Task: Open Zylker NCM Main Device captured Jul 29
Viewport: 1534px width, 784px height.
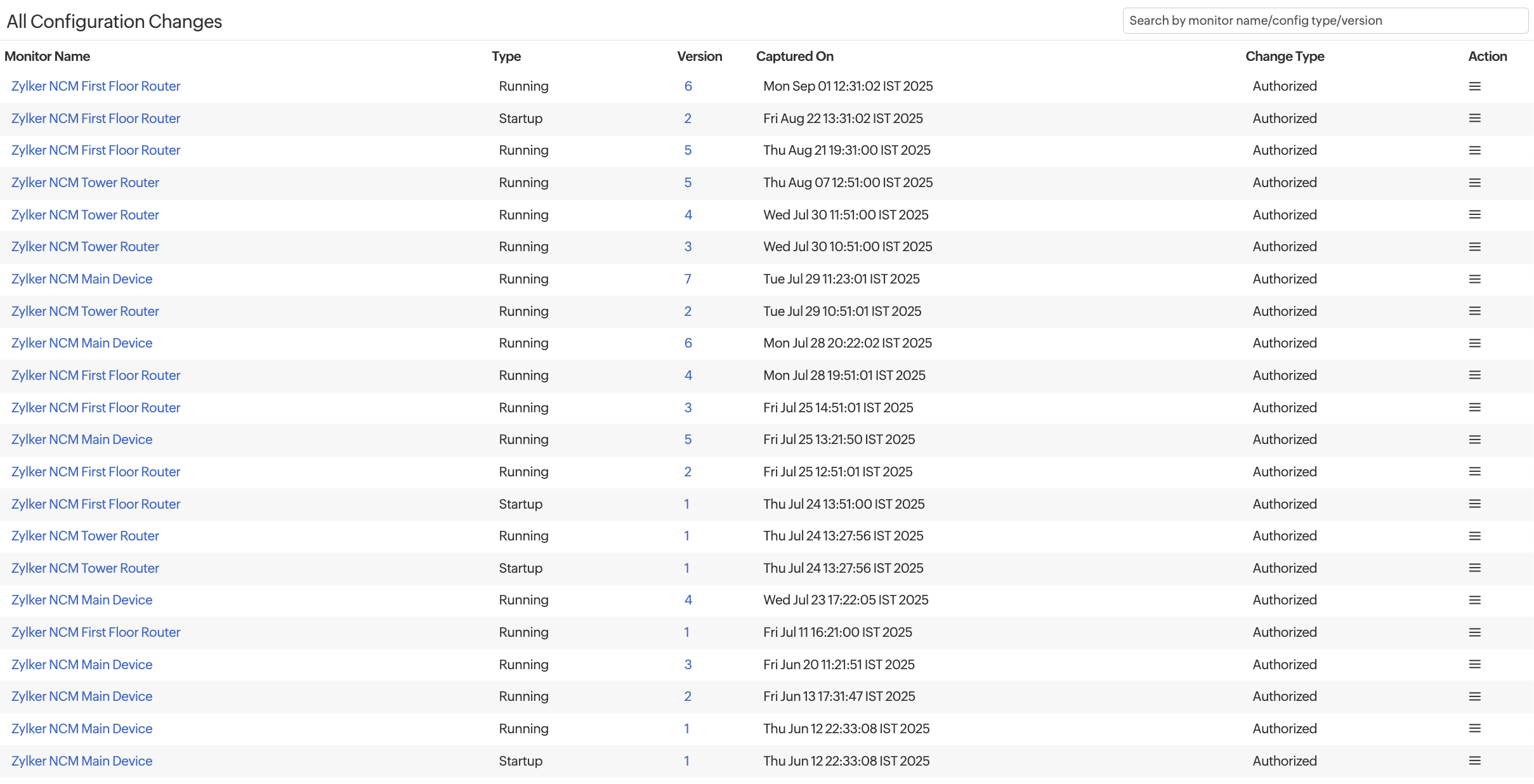Action: 82,279
